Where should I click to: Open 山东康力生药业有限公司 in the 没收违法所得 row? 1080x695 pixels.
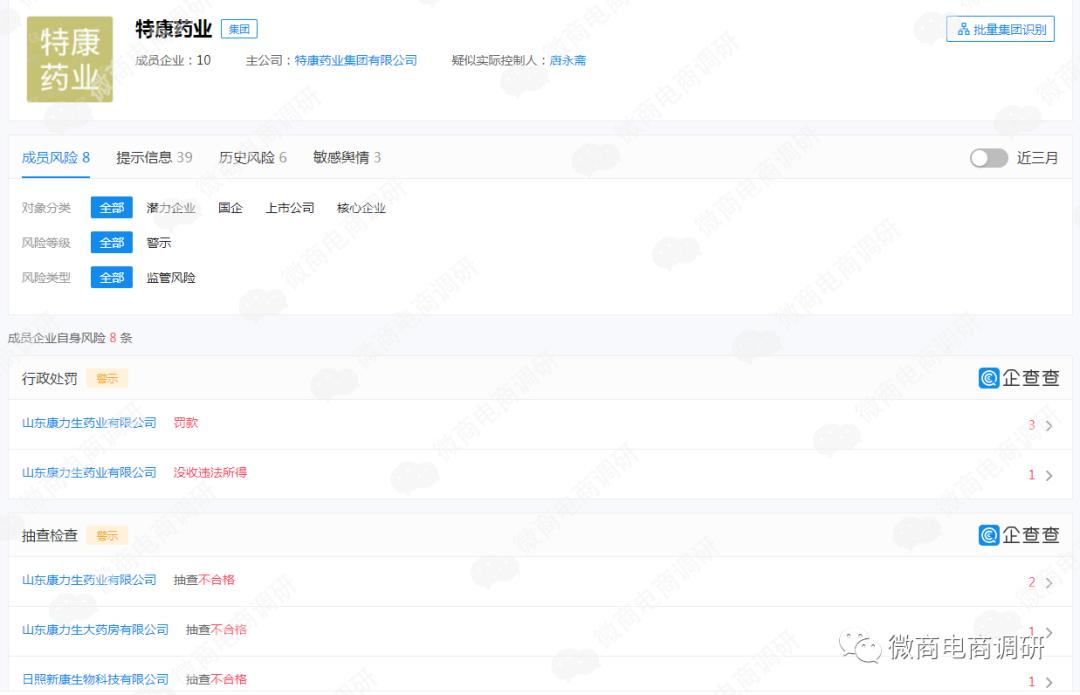click(89, 473)
